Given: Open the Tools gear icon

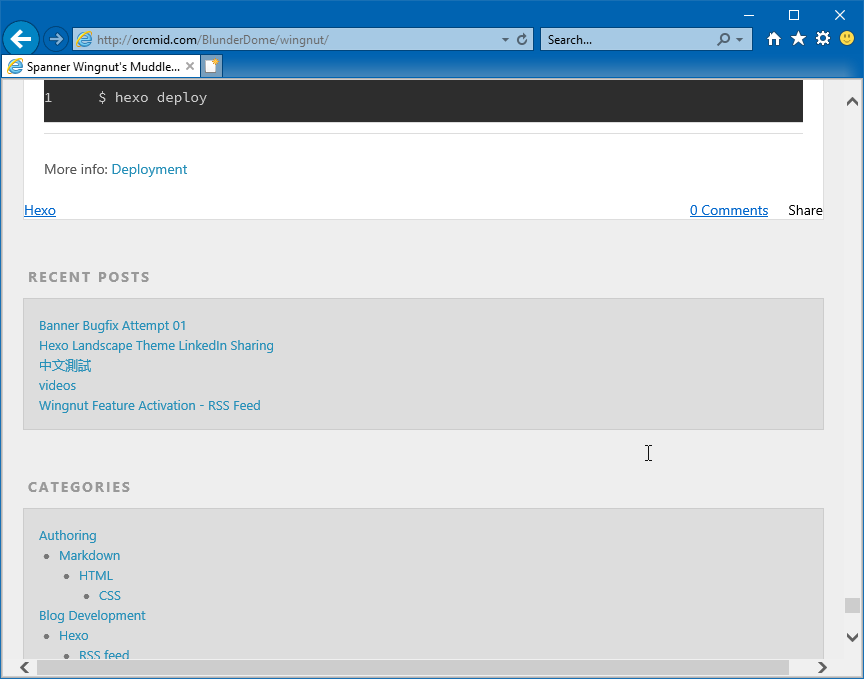Looking at the screenshot, I should pos(823,39).
